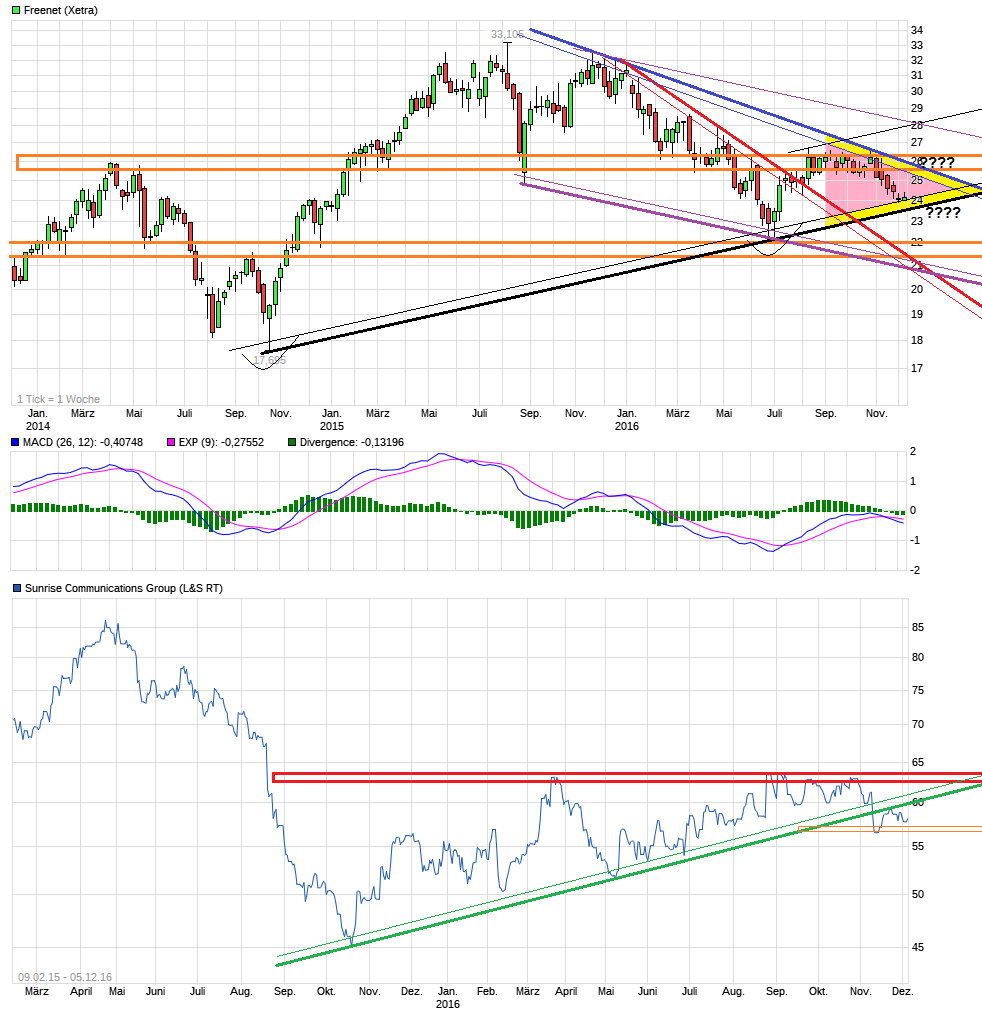Screen dimensions: 982x1028
Task: Click 'Feb.' on Sunrise time axis
Action: 487,991
